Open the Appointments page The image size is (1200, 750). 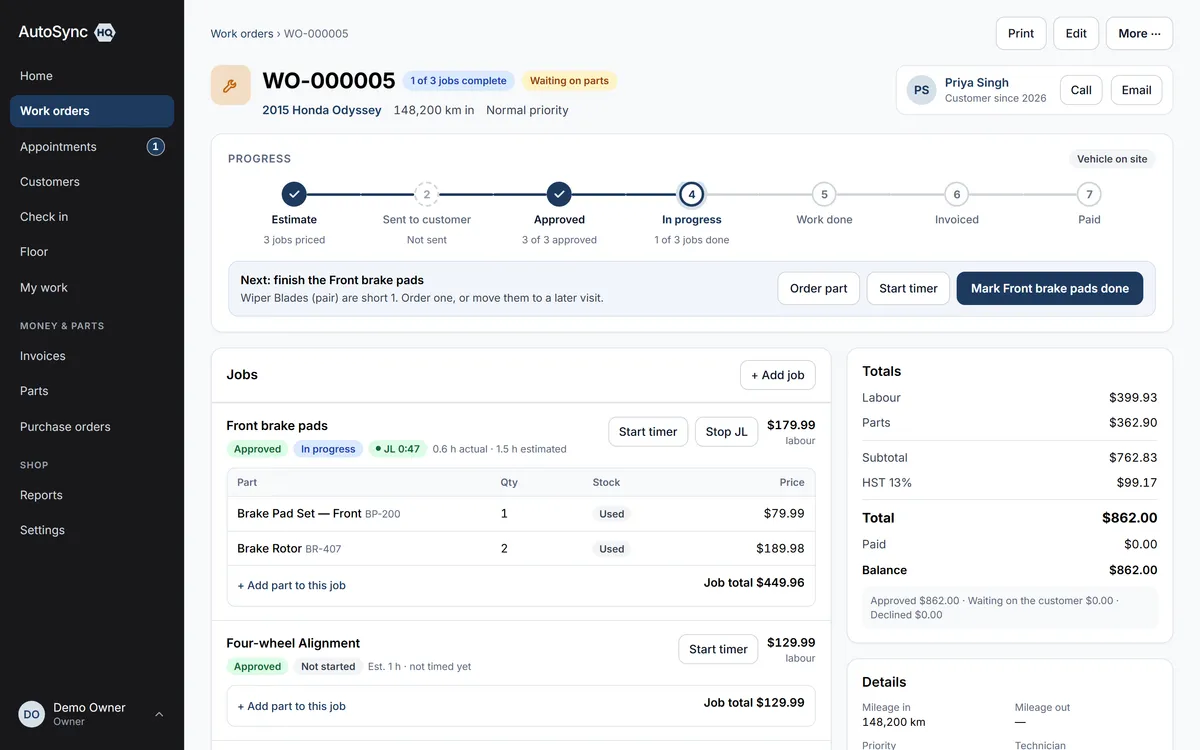click(x=92, y=147)
